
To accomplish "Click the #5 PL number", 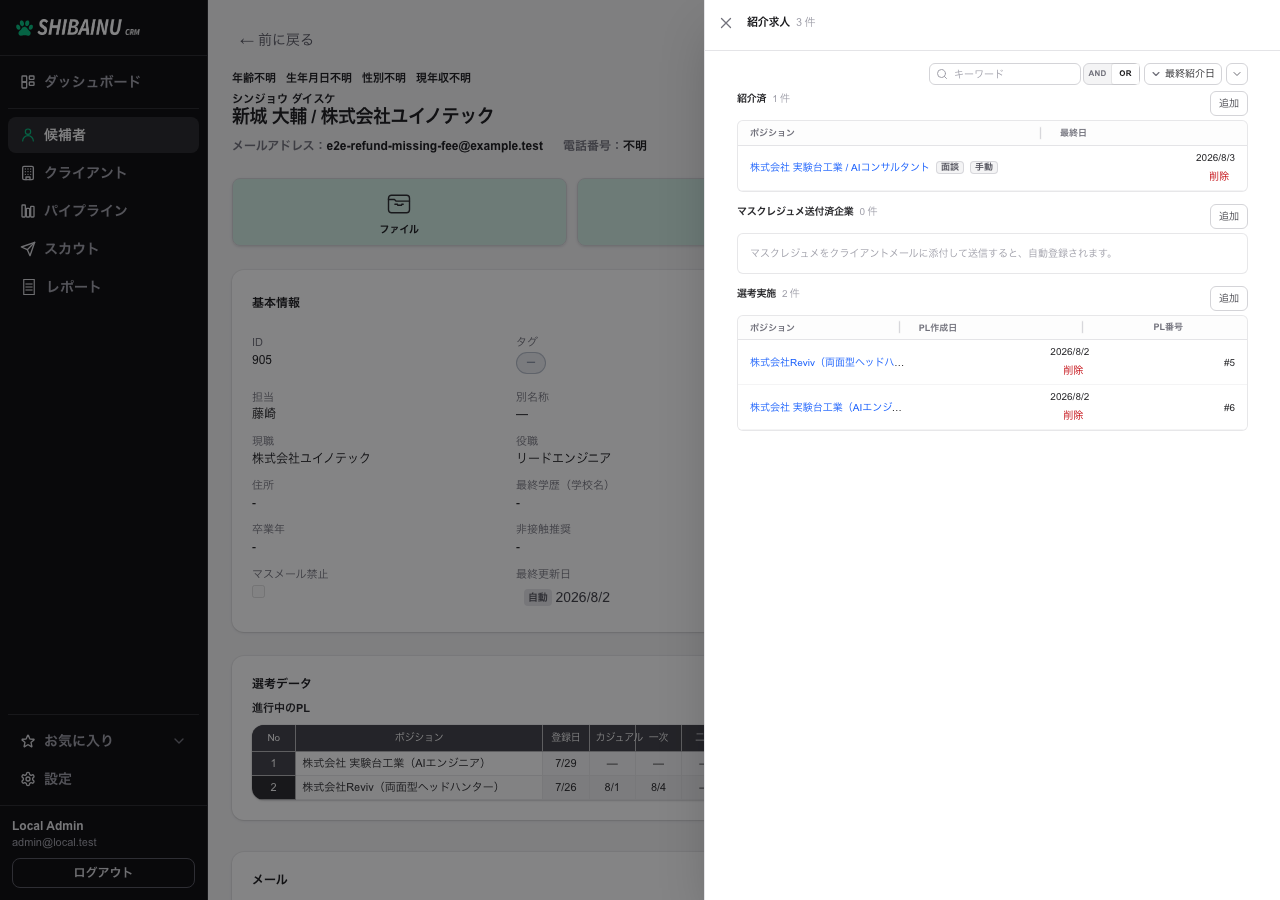I will [x=1229, y=362].
